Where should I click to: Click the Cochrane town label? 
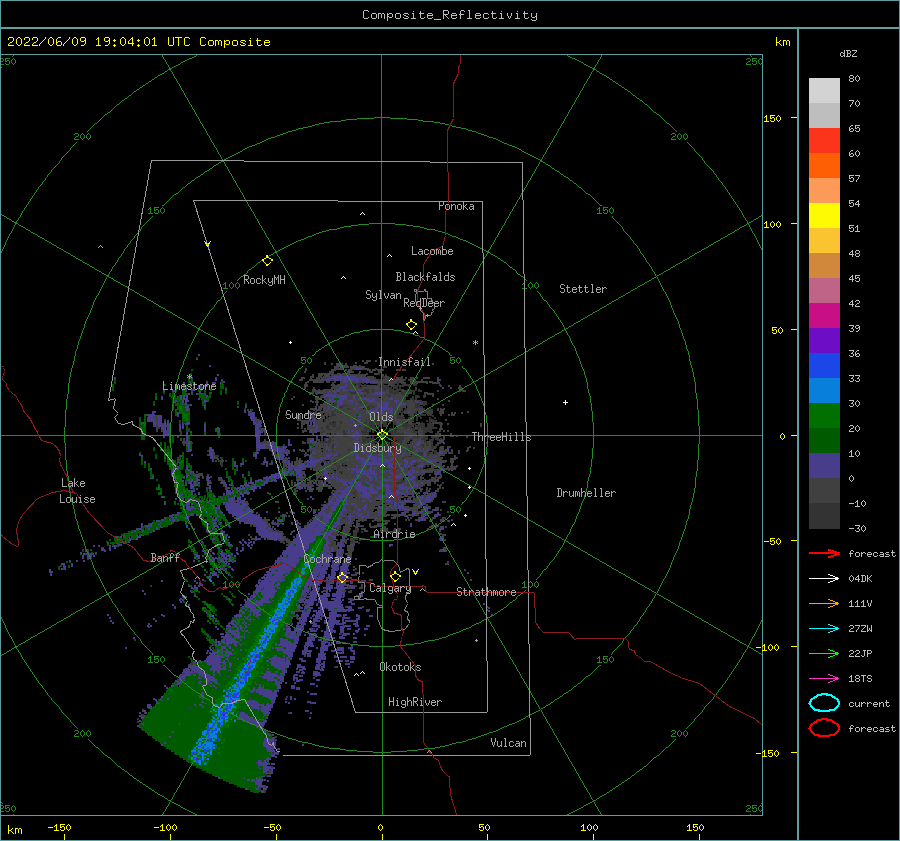[x=327, y=559]
